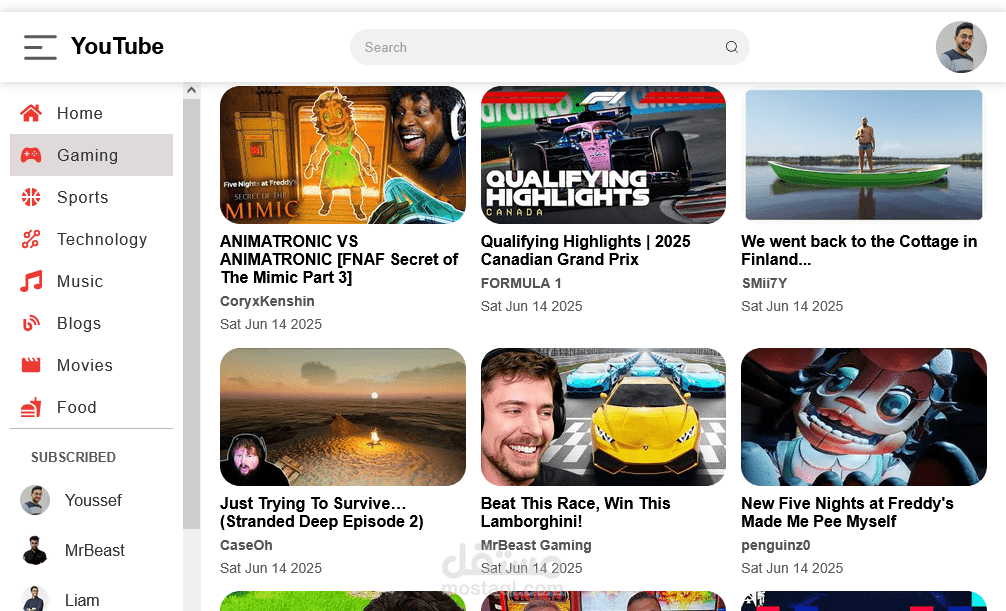1006x611 pixels.
Task: Open the CoryxKenshin channel name
Action: point(267,301)
